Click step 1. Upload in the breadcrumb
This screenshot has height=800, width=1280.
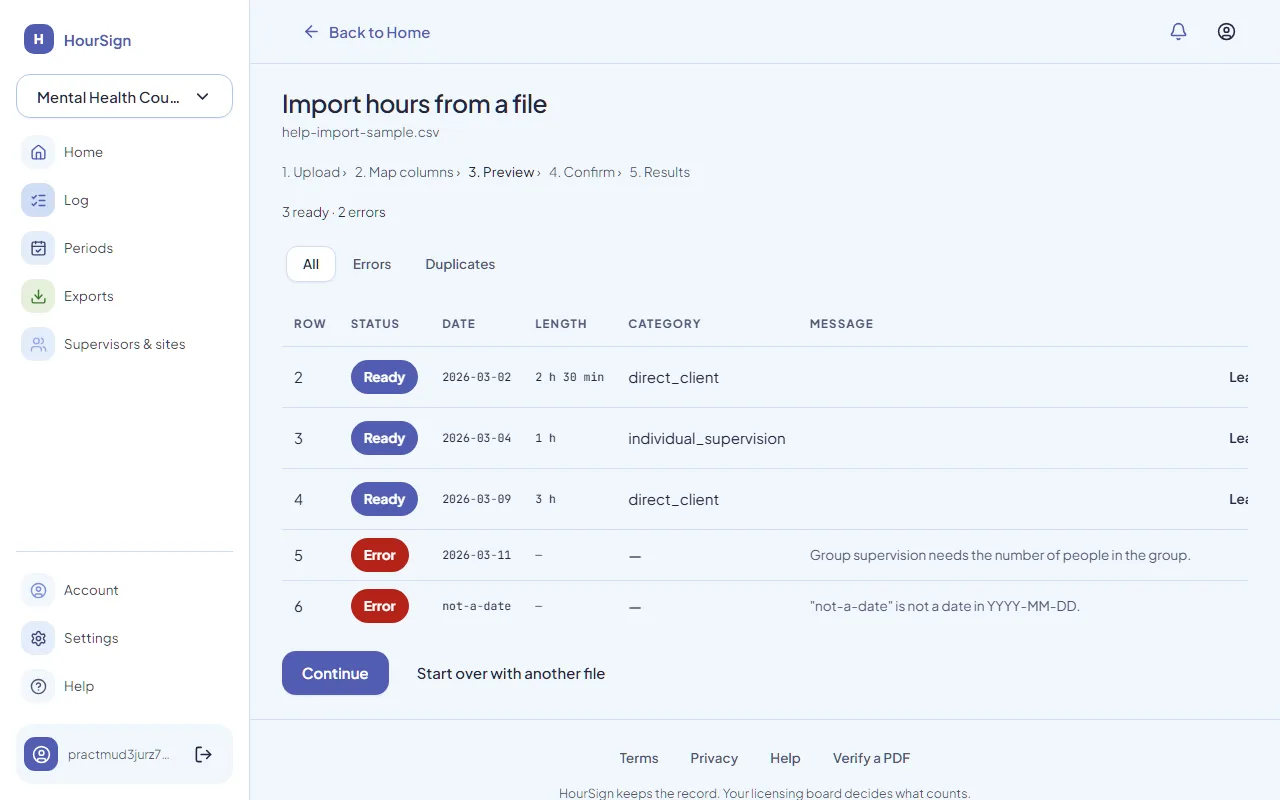311,172
